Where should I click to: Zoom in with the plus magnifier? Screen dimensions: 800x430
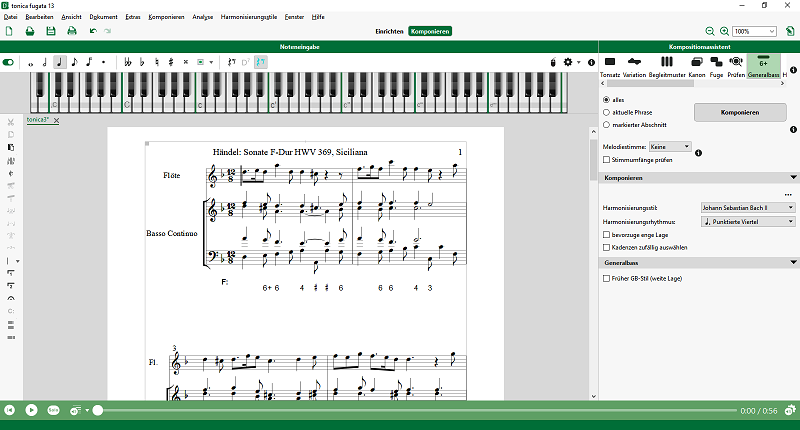pyautogui.click(x=724, y=31)
